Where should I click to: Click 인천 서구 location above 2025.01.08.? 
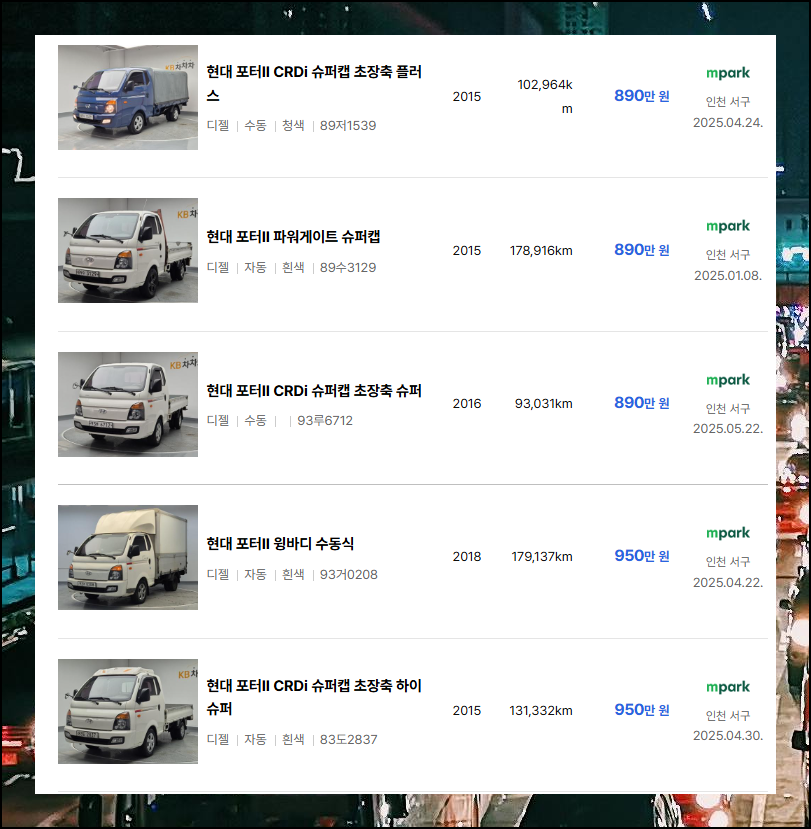pyautogui.click(x=728, y=255)
